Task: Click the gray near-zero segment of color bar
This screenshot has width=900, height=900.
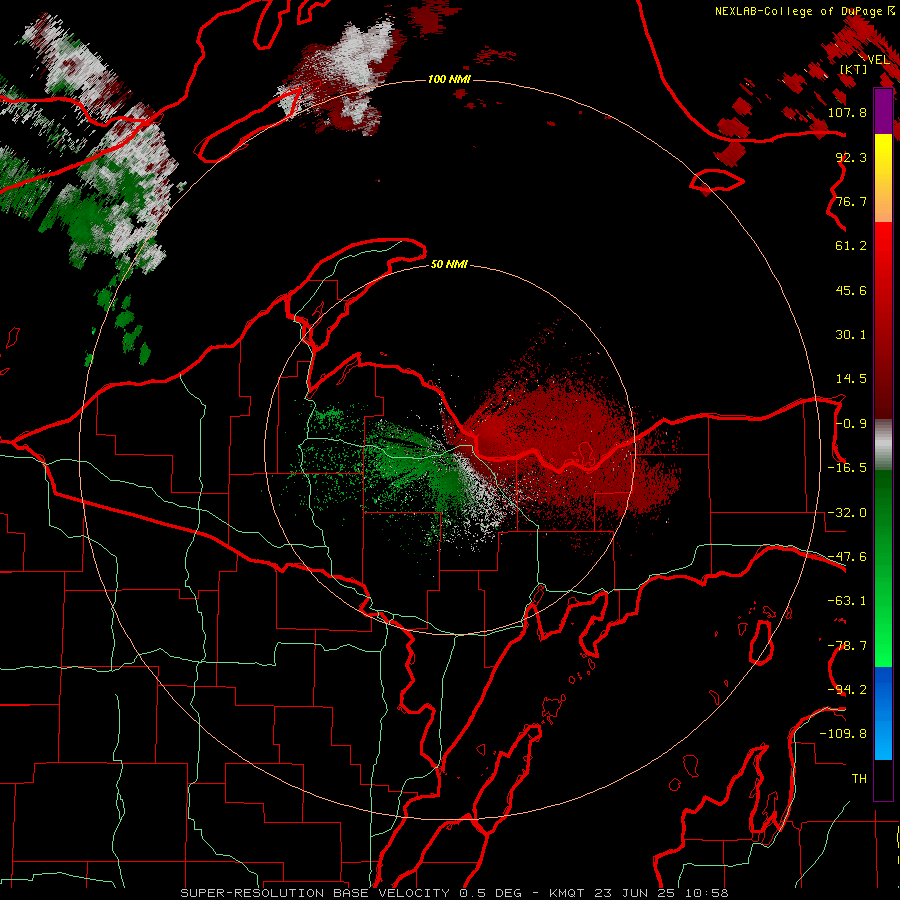Action: coord(883,445)
